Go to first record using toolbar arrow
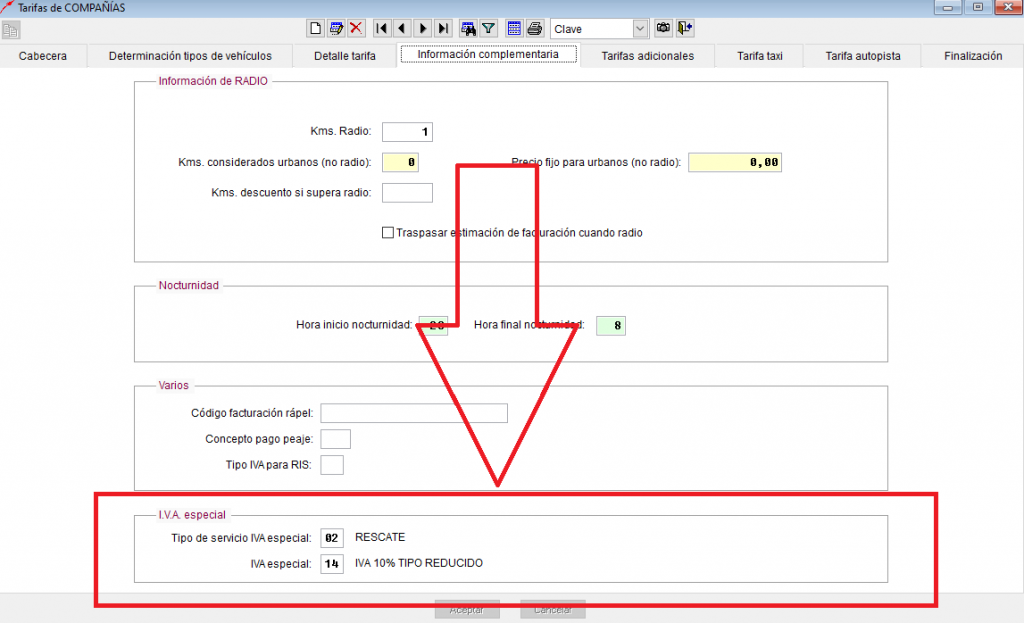The height and width of the screenshot is (623, 1024). pos(382,29)
